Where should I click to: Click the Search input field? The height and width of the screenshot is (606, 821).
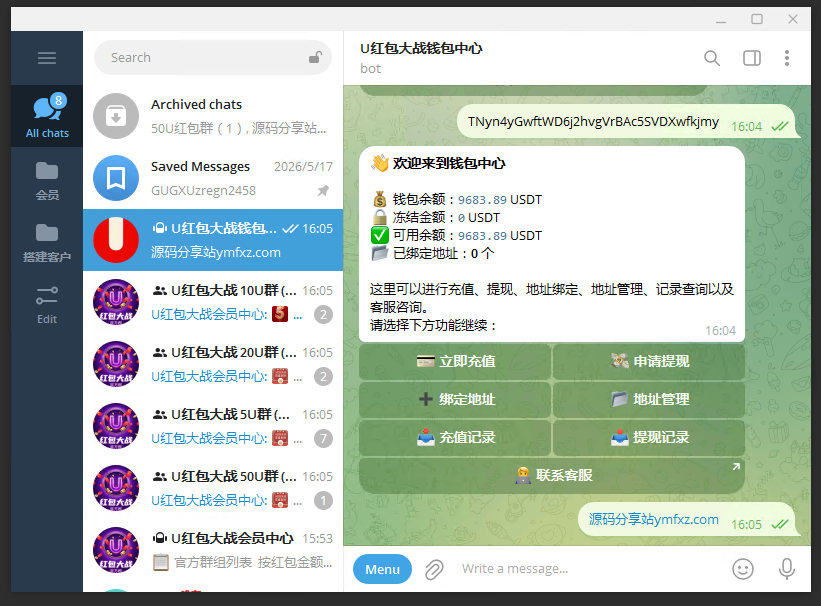tap(213, 58)
